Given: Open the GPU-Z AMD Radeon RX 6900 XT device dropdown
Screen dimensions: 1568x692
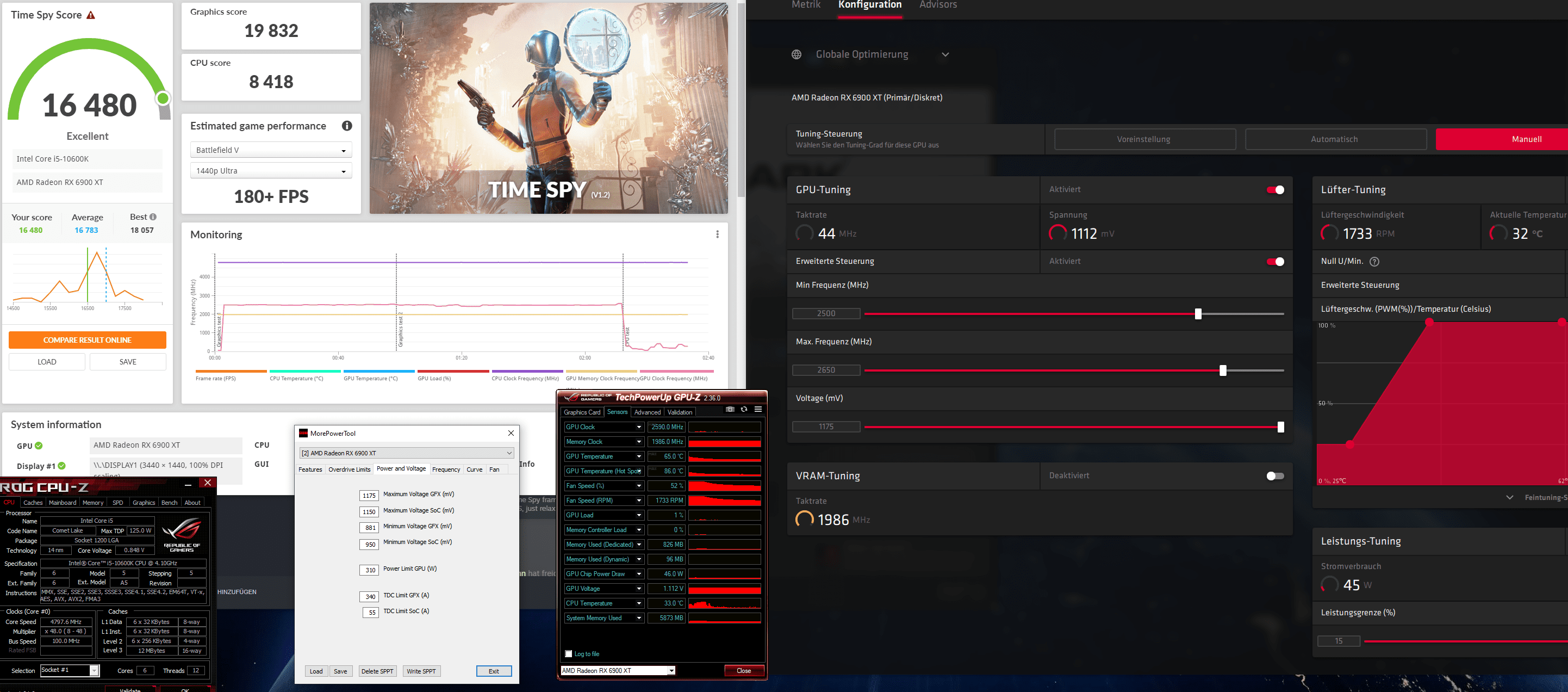Looking at the screenshot, I should pos(618,671).
